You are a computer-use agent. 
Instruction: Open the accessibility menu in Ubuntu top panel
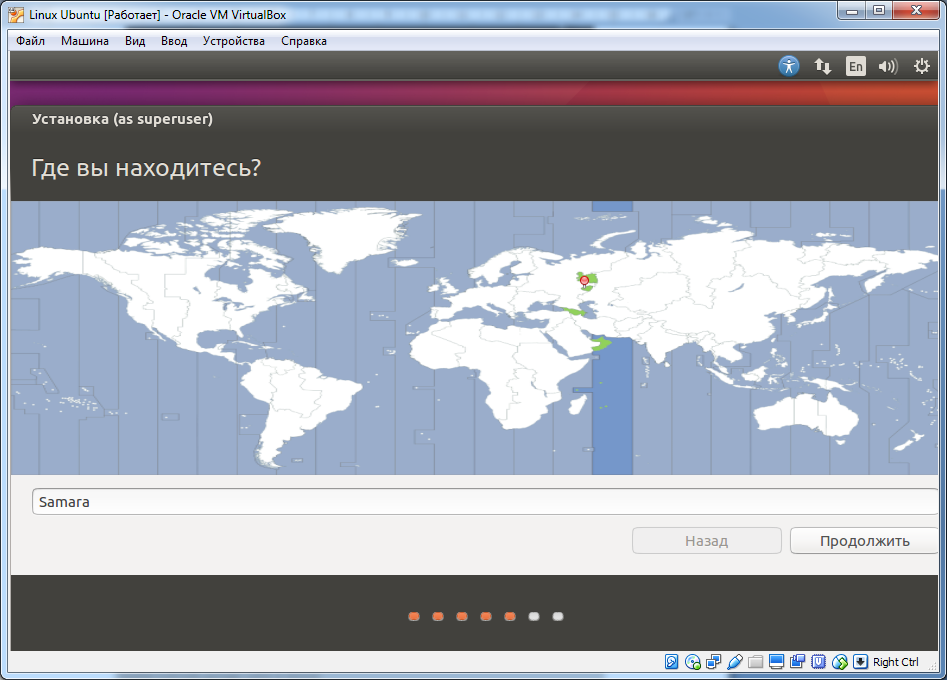tap(789, 66)
